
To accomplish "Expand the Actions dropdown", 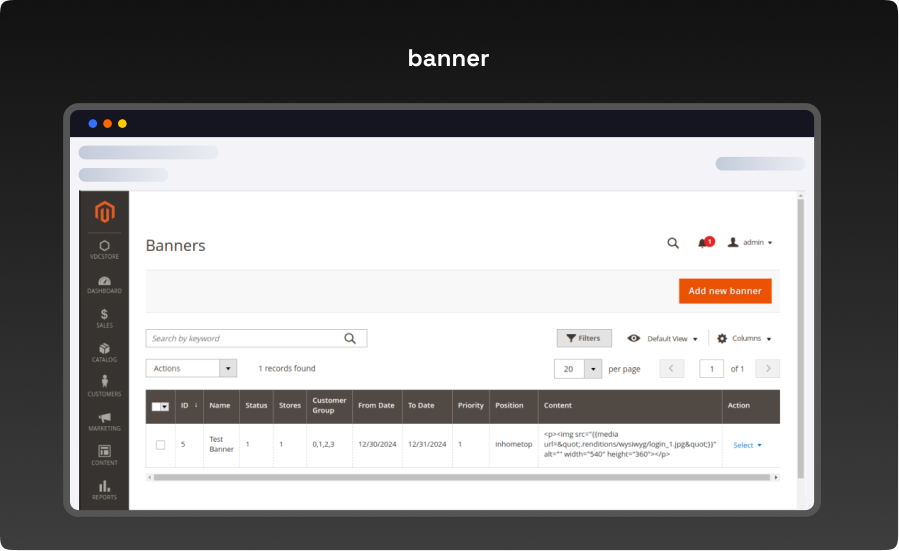I will [191, 368].
